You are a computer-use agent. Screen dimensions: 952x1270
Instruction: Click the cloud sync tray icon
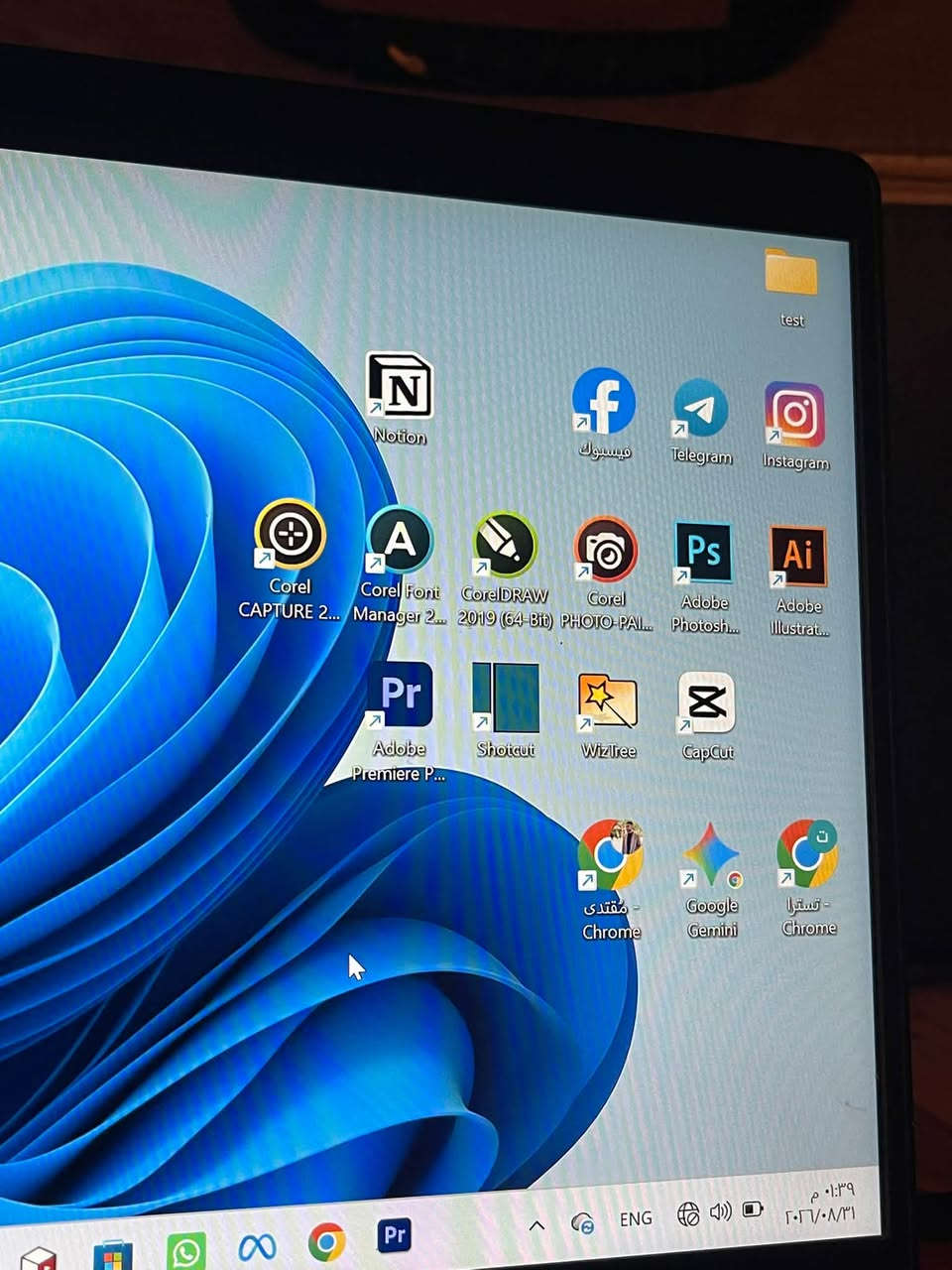coord(583,1223)
